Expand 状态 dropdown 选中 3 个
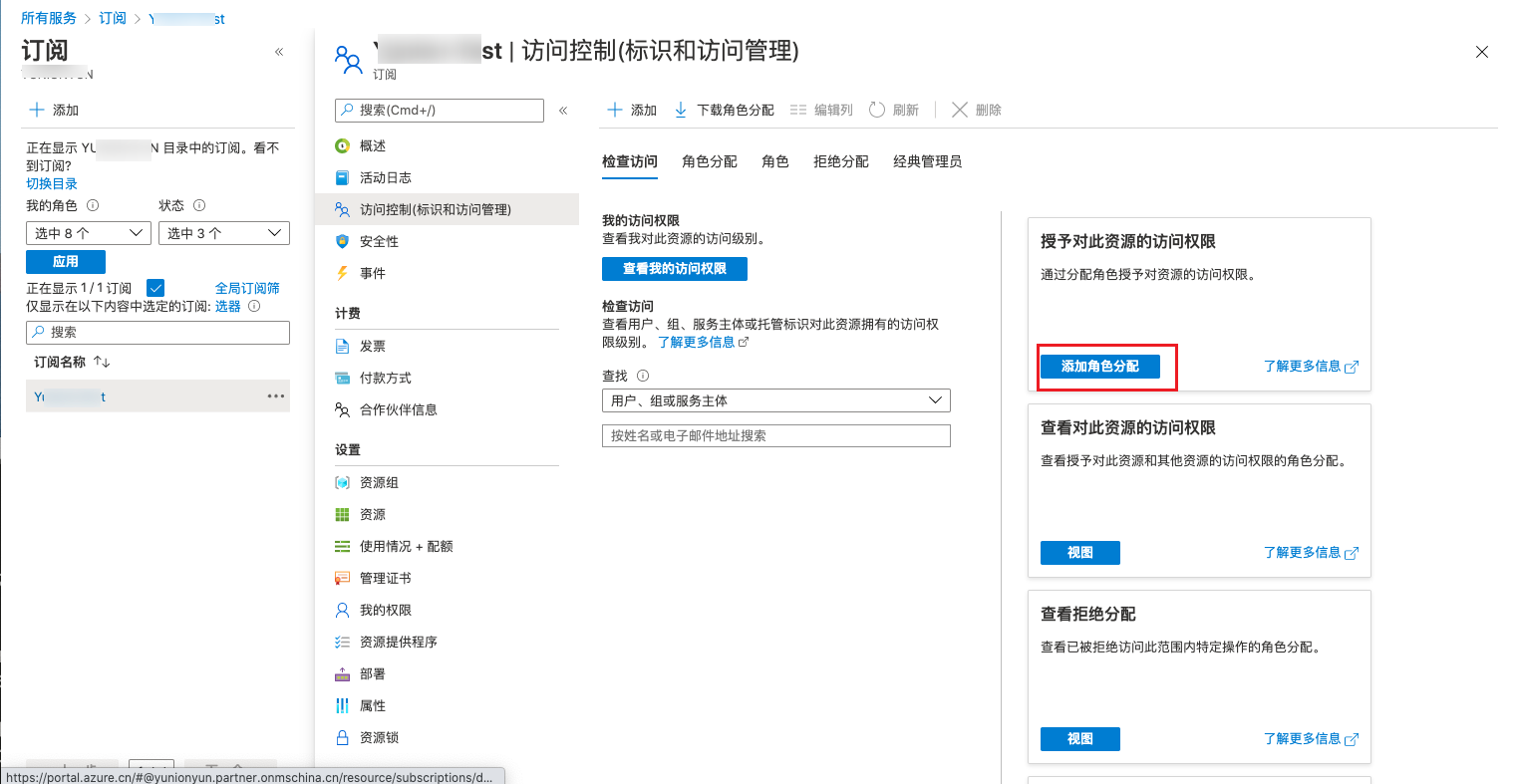This screenshot has height=784, width=1515. click(x=223, y=233)
